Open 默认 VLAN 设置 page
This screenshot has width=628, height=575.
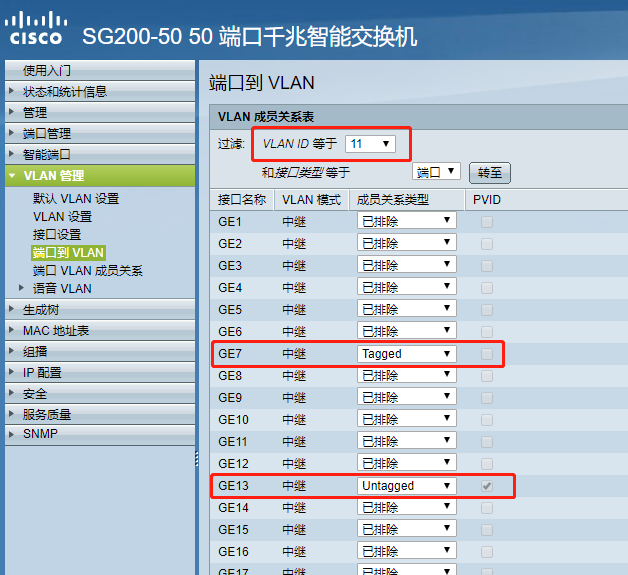pos(76,199)
